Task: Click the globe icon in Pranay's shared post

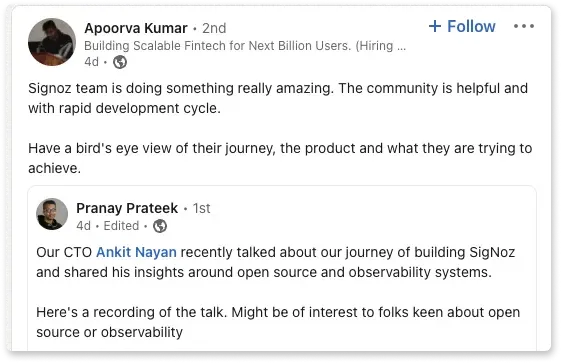Action: pos(160,226)
